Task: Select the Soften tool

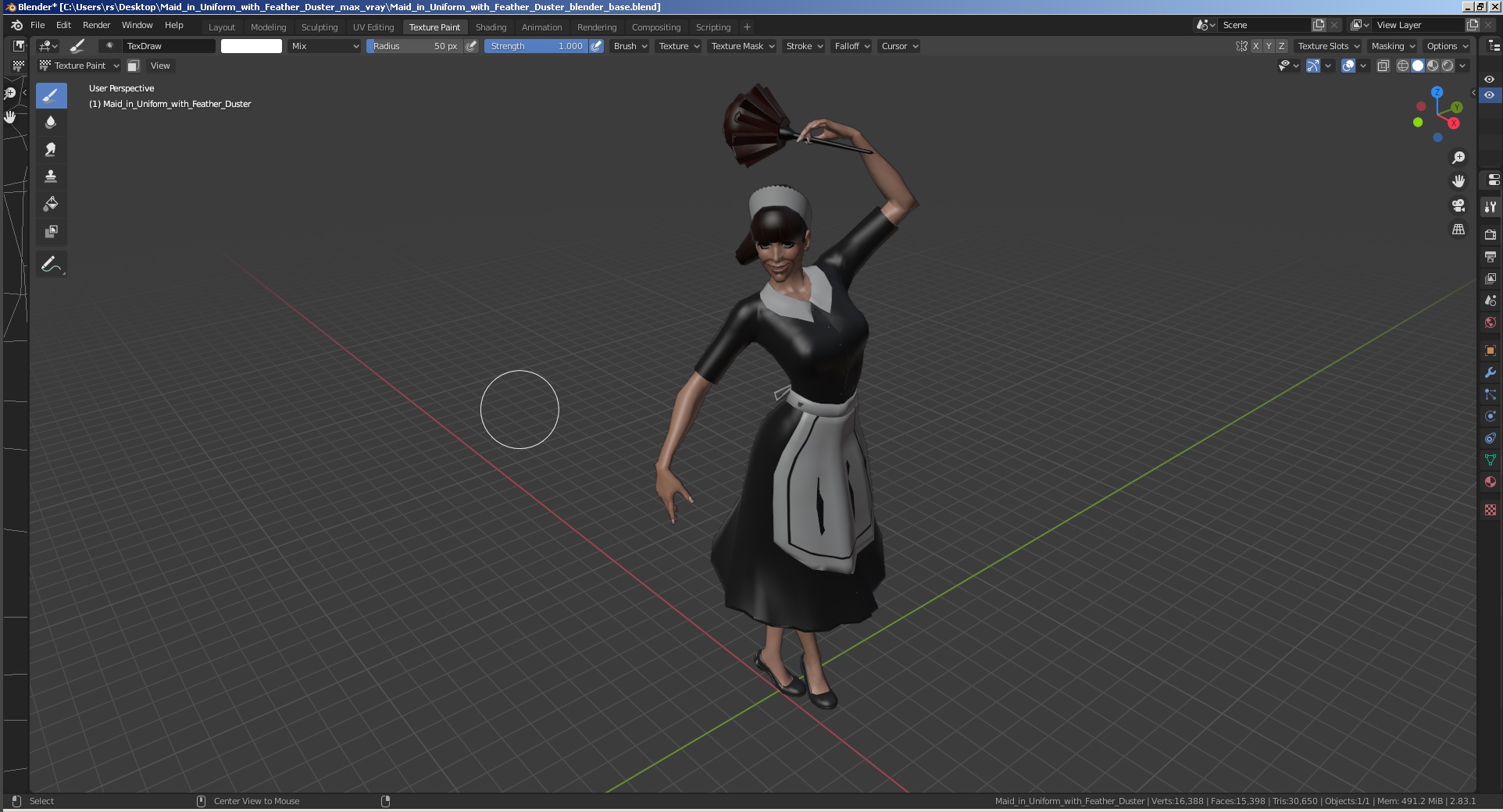Action: (51, 123)
